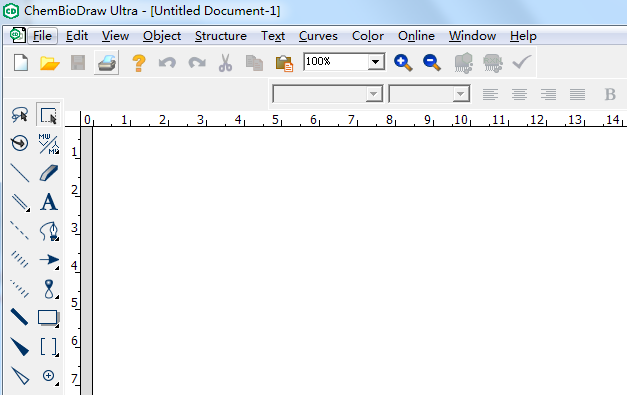
Task: Open the View menu
Action: pos(115,36)
